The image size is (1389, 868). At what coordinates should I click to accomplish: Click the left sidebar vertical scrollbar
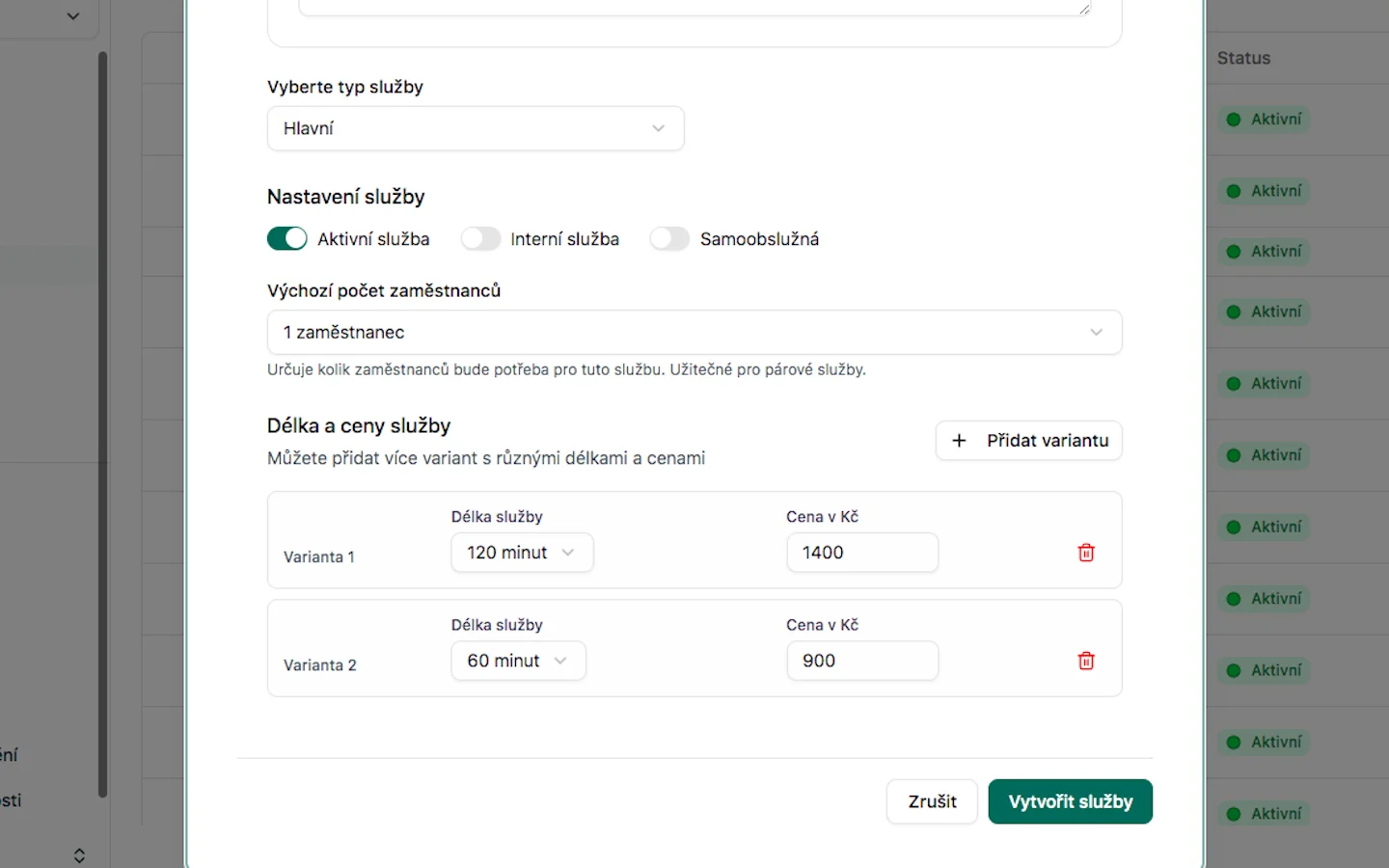point(102,424)
